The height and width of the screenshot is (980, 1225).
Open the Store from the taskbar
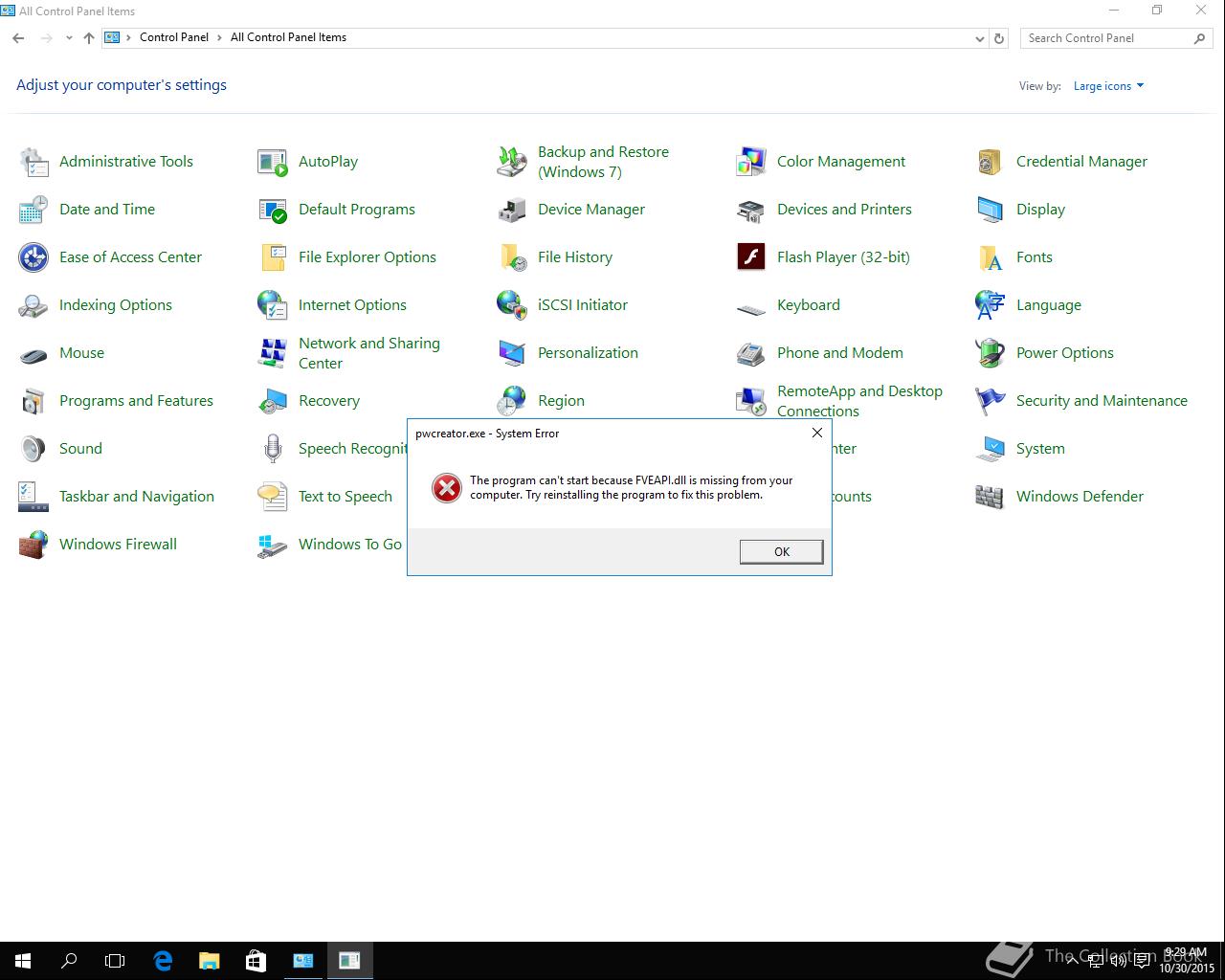256,961
